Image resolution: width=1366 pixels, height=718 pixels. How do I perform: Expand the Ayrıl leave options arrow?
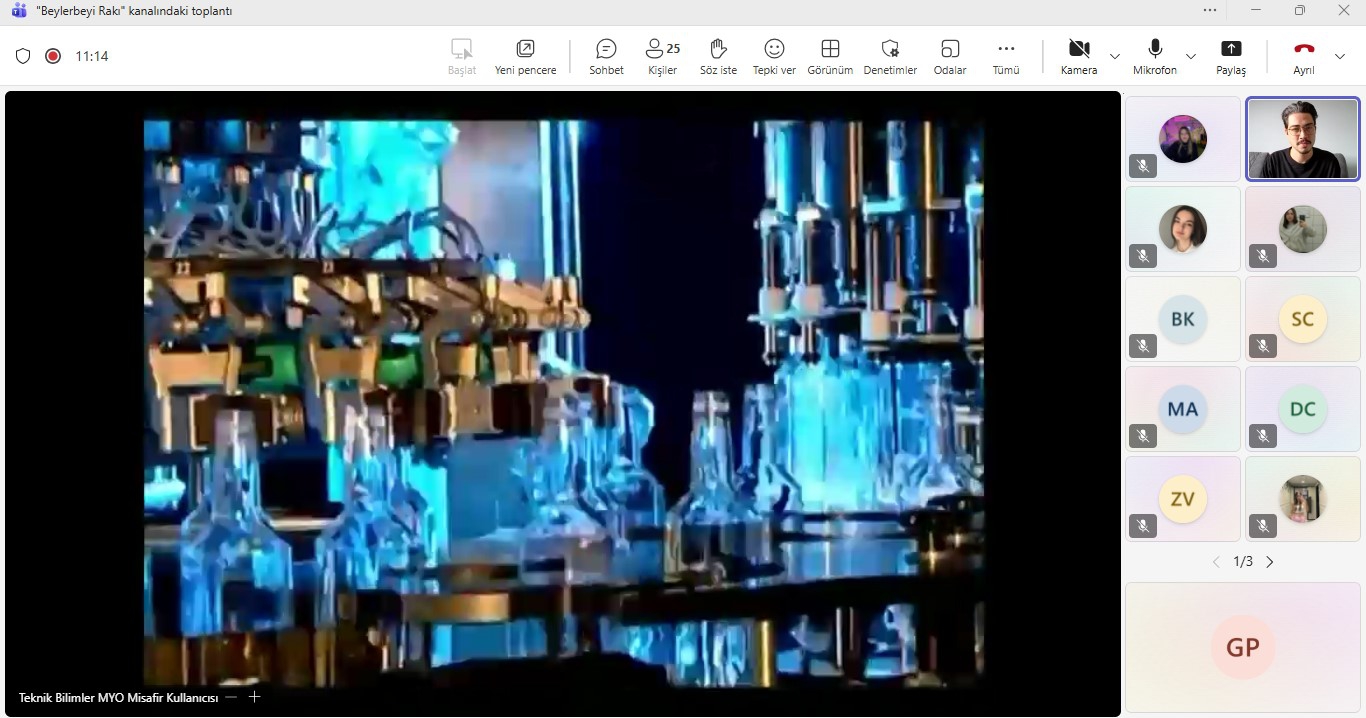[x=1340, y=56]
